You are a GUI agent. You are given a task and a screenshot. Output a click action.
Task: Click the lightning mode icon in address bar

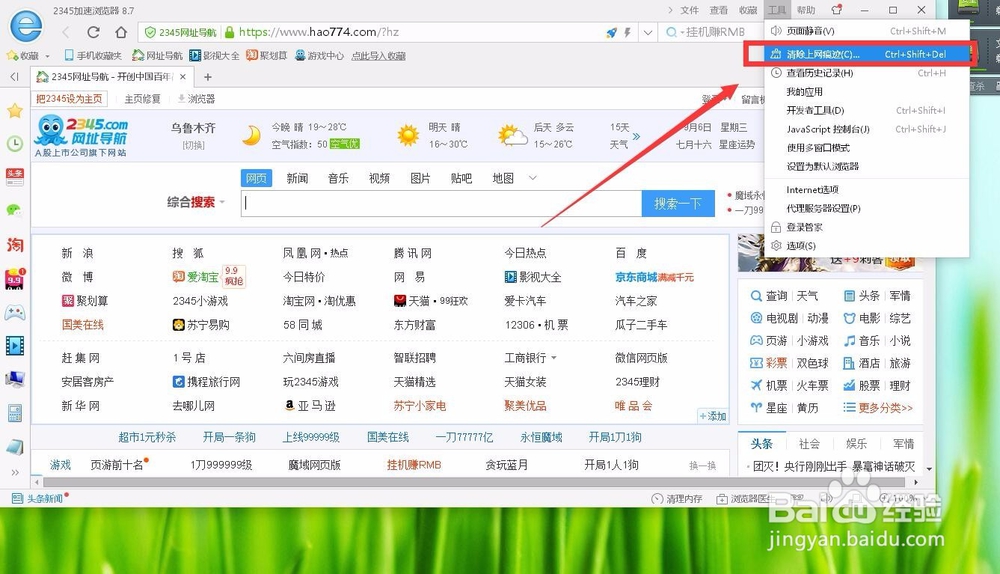628,32
